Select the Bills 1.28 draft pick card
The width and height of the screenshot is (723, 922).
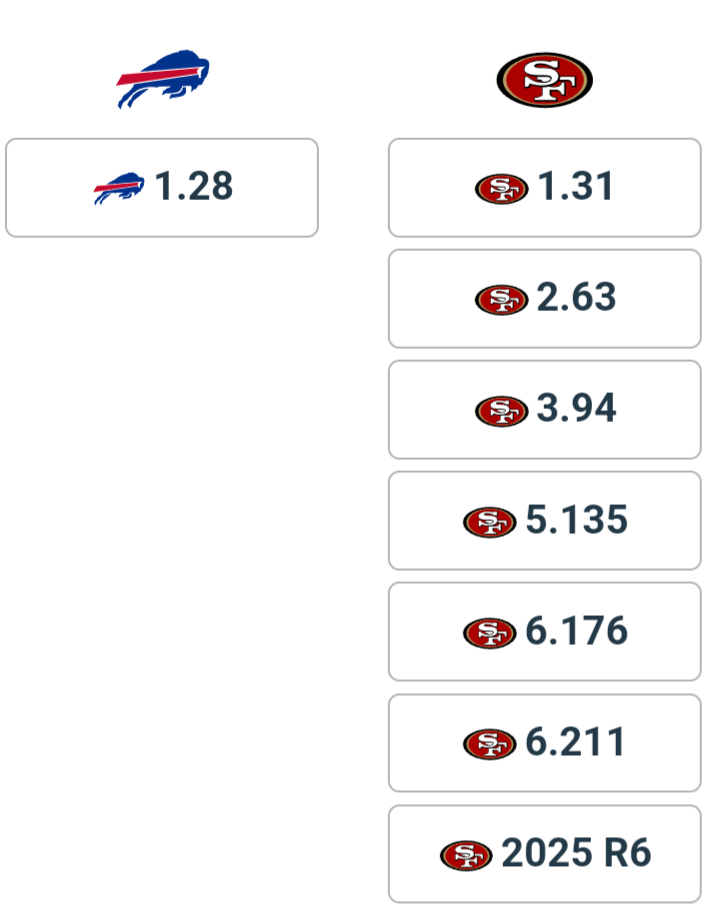[162, 188]
